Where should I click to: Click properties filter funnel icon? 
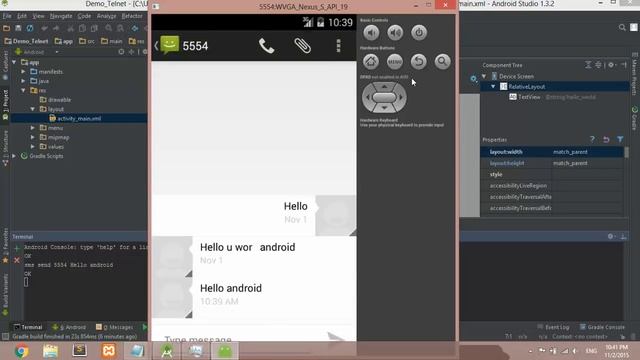pyautogui.click(x=620, y=140)
